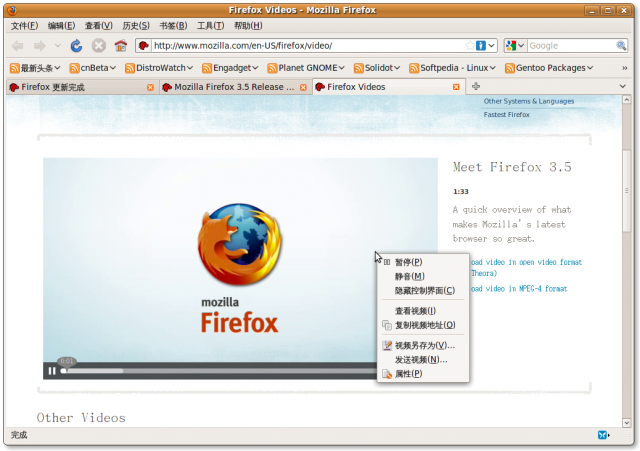Click the Fastest Firefox link
640x451 pixels.
pos(507,115)
